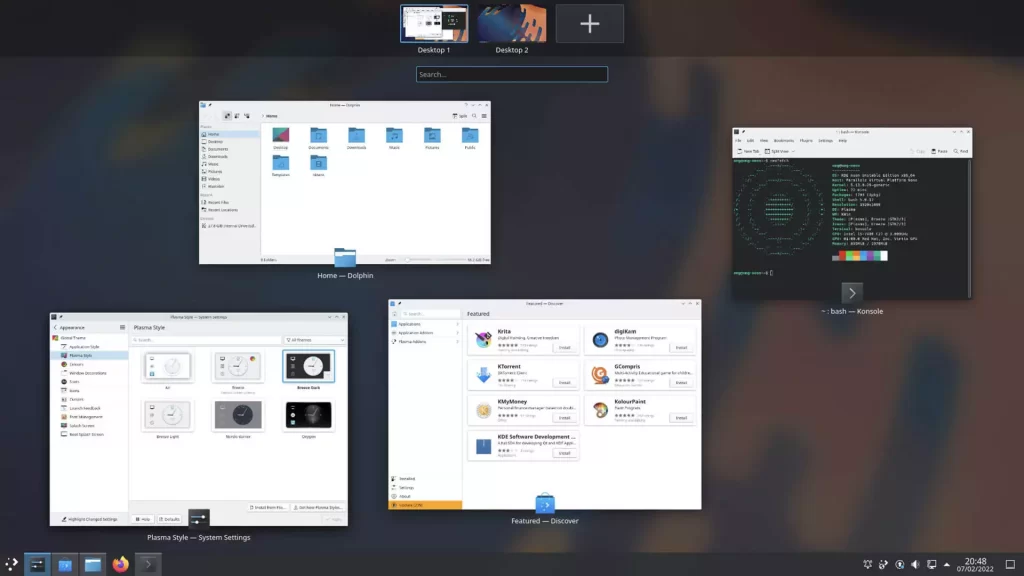Click Highlight Changed Settings button

click(89, 519)
